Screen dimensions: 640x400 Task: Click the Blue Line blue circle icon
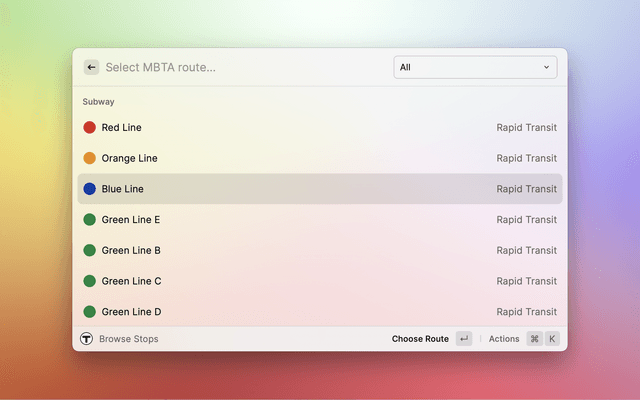point(89,189)
